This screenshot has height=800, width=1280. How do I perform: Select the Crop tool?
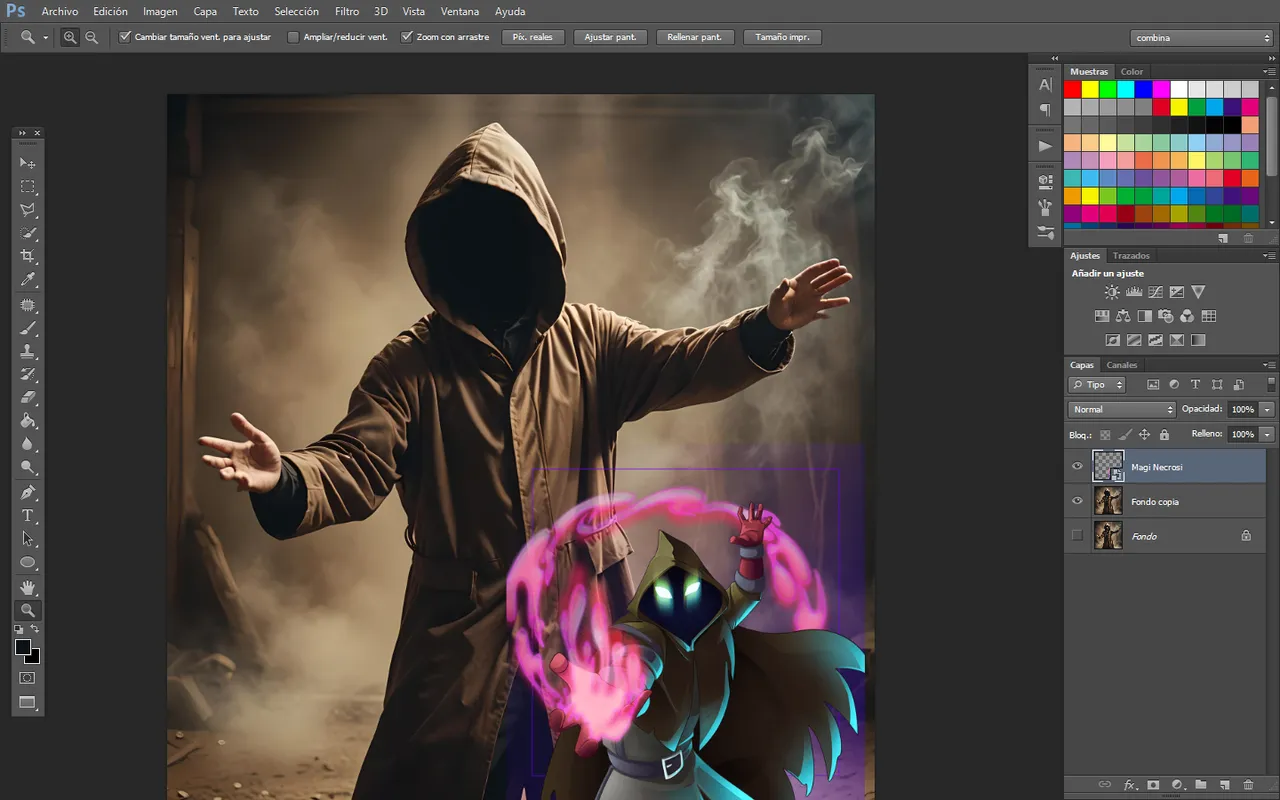click(28, 257)
